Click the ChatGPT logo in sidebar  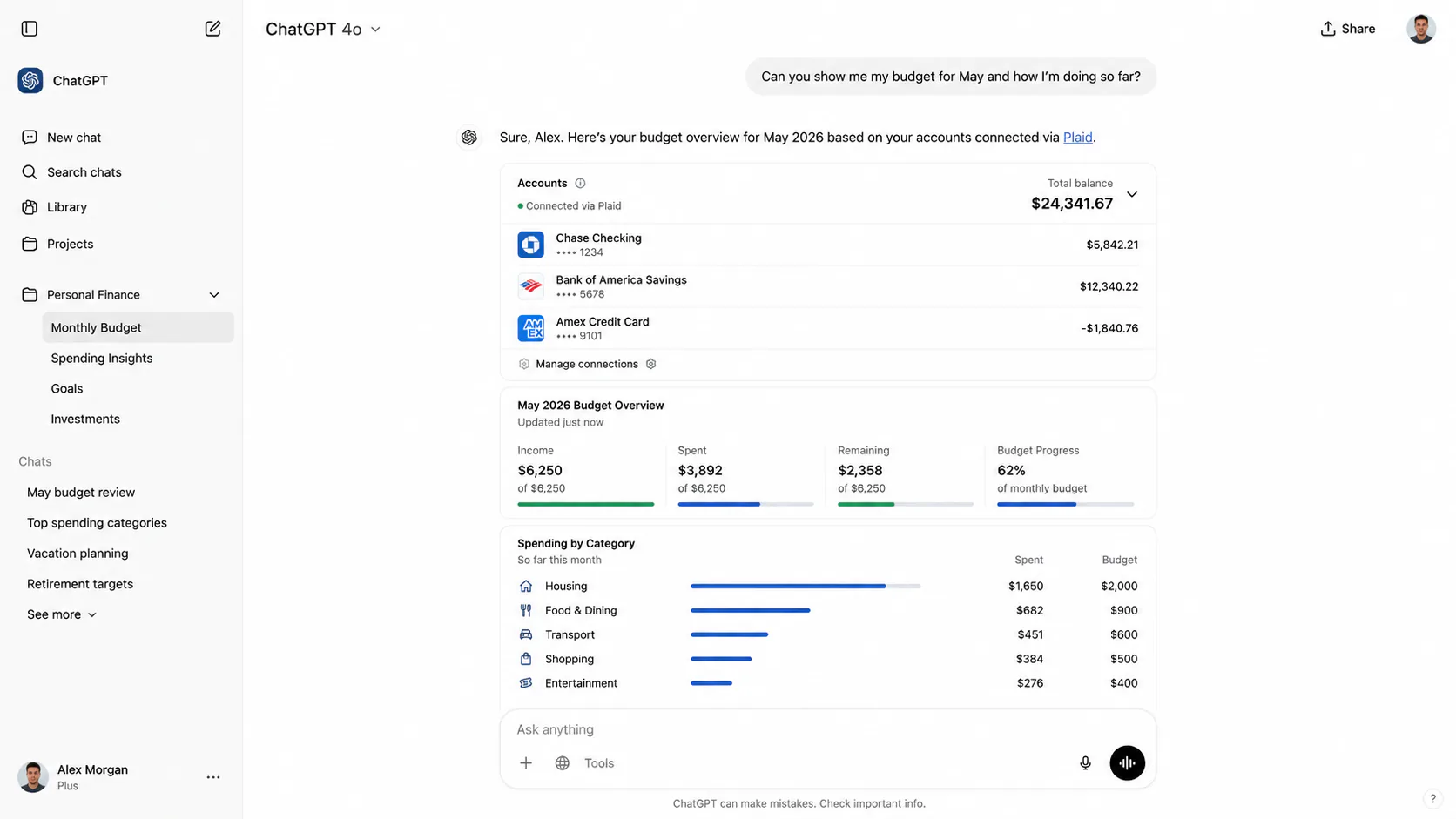(30, 81)
